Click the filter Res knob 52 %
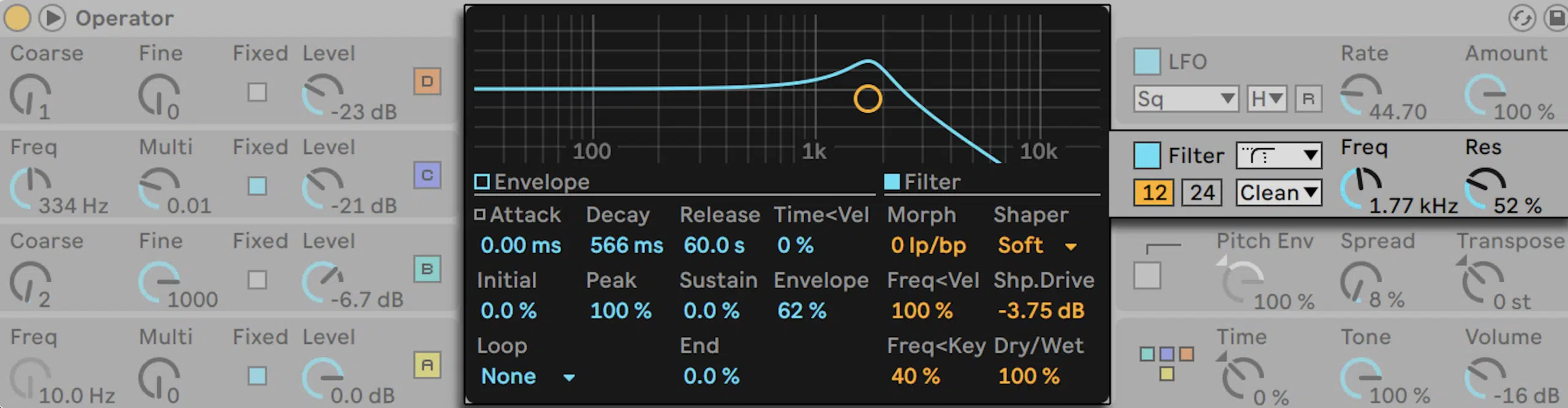1568x408 pixels. (1485, 189)
